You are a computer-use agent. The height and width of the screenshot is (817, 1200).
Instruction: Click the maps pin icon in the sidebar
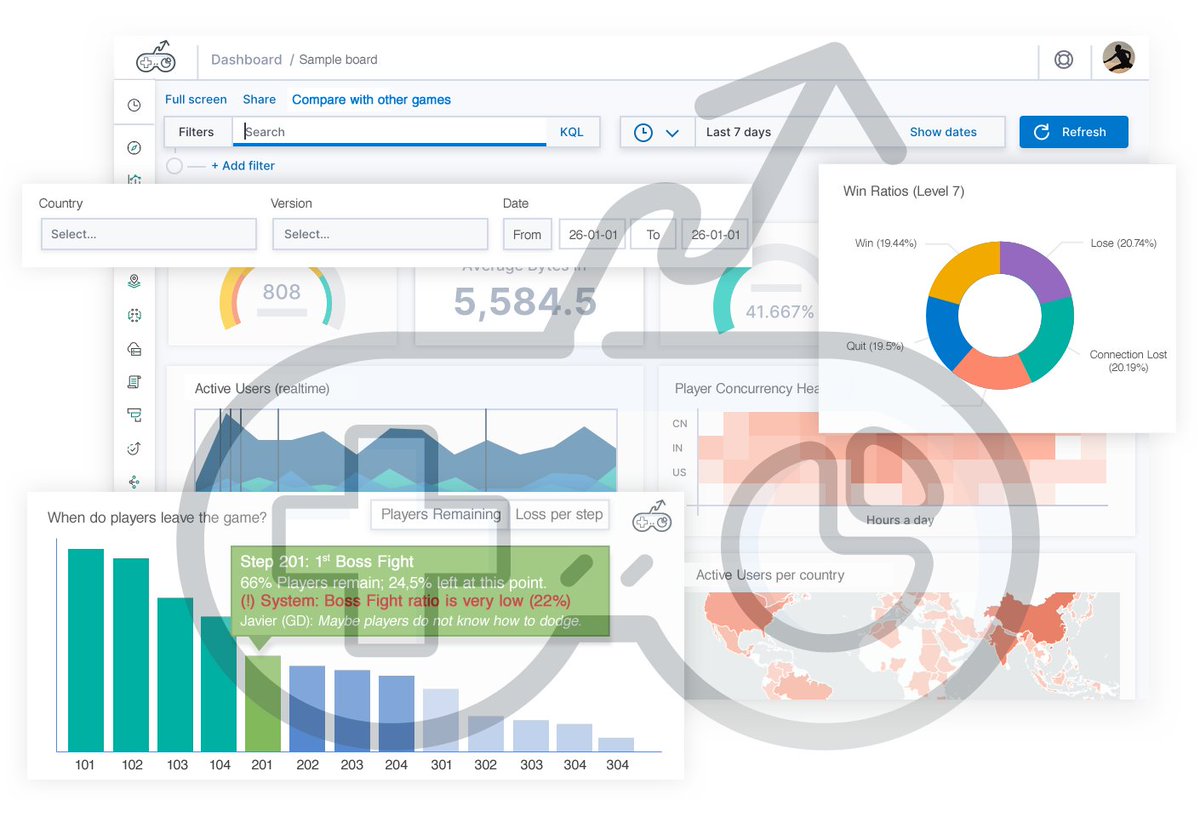coord(134,281)
